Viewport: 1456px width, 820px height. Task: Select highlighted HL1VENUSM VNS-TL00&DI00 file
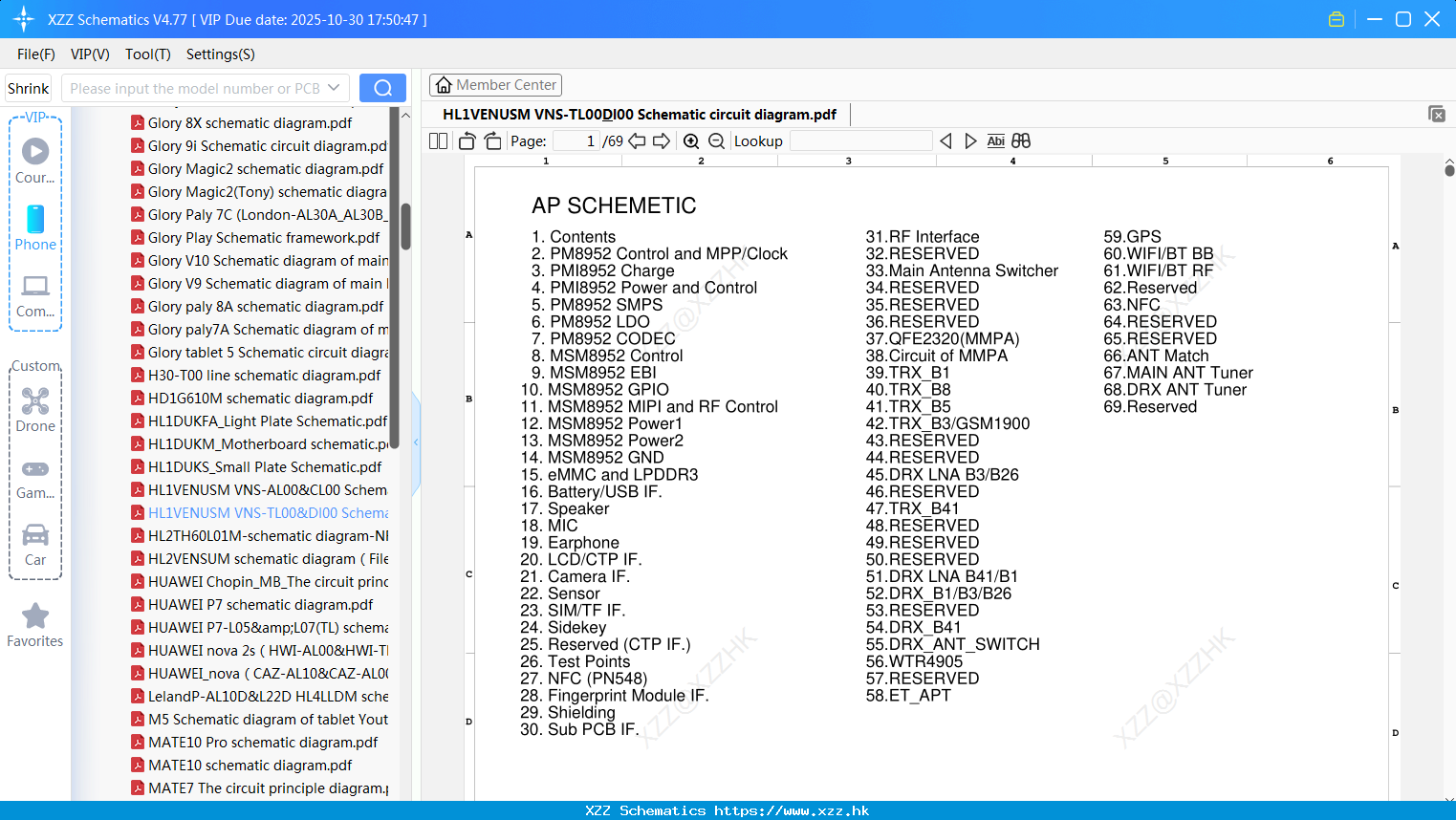pos(259,513)
